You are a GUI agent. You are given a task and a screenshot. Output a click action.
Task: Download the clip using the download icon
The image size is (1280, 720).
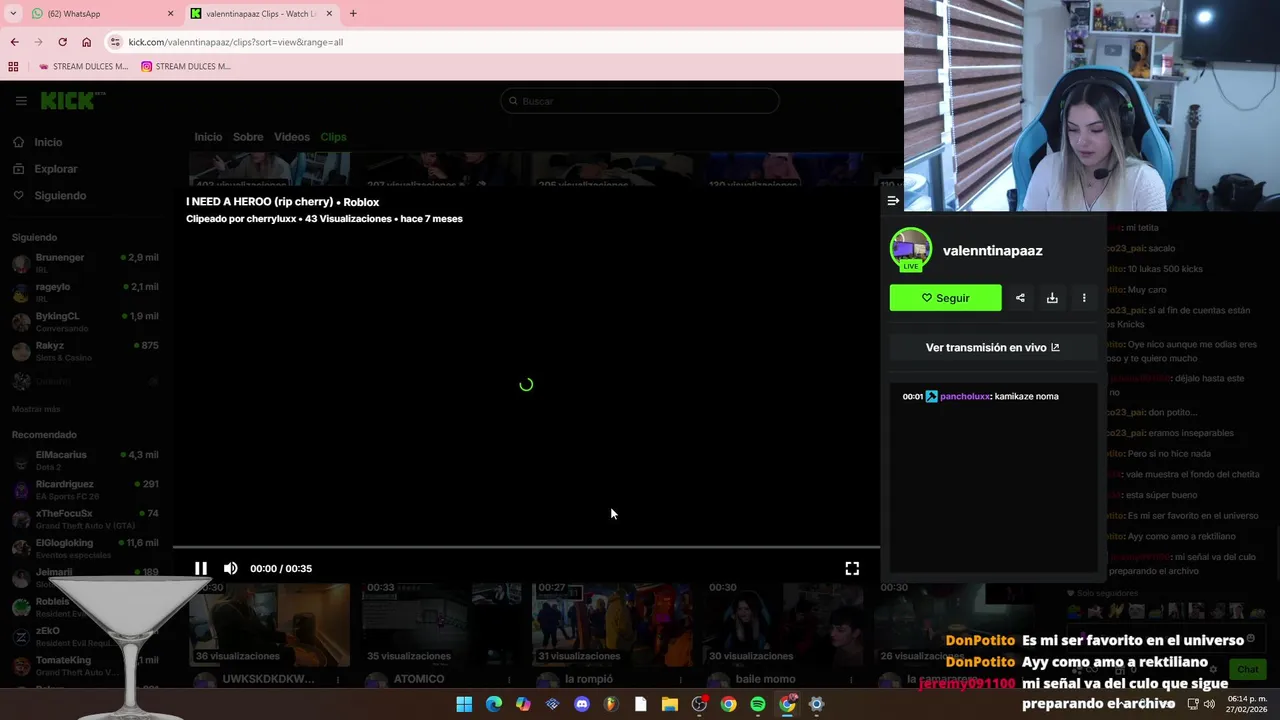(1052, 298)
